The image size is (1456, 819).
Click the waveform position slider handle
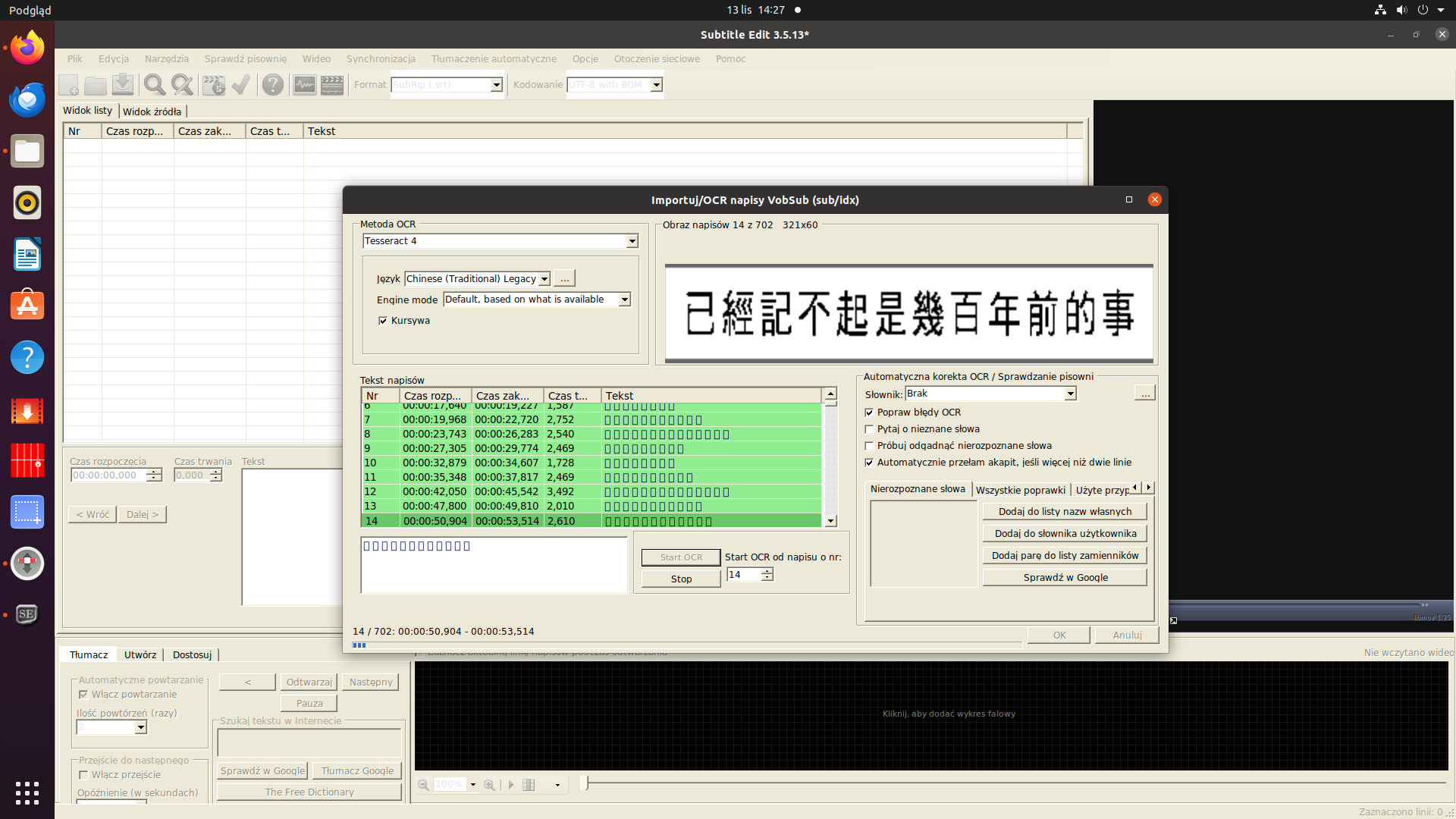pyautogui.click(x=585, y=783)
